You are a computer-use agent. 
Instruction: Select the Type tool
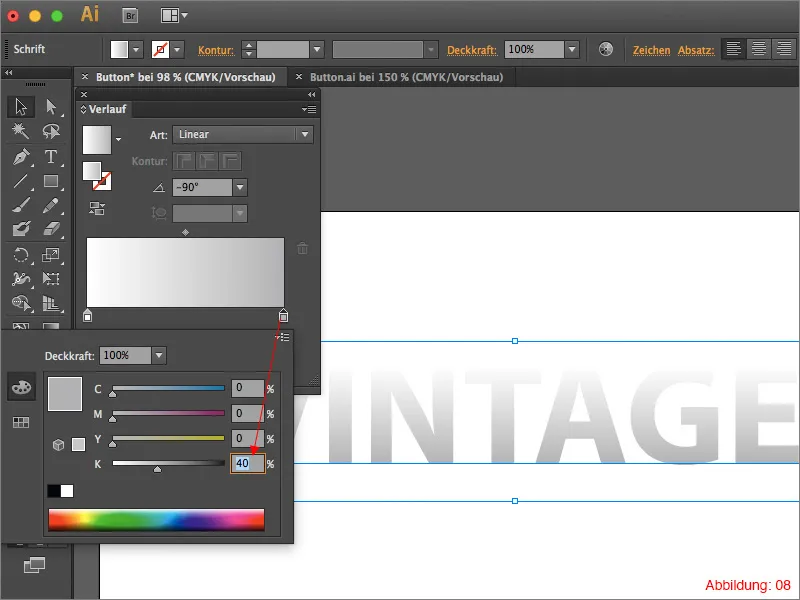[x=51, y=157]
